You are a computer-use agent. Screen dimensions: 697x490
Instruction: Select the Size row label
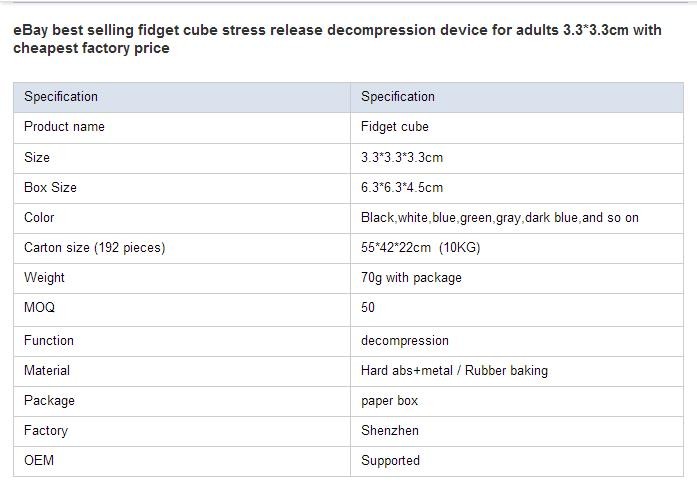(x=37, y=157)
